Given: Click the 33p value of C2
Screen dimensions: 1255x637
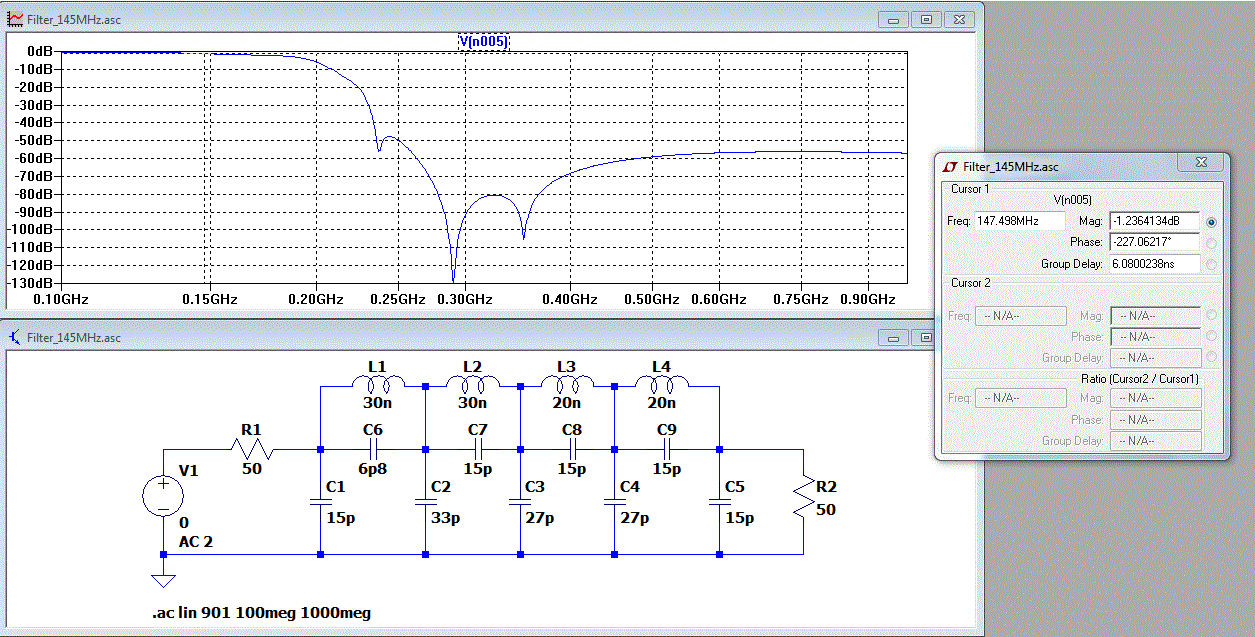Looking at the screenshot, I should coord(445,518).
